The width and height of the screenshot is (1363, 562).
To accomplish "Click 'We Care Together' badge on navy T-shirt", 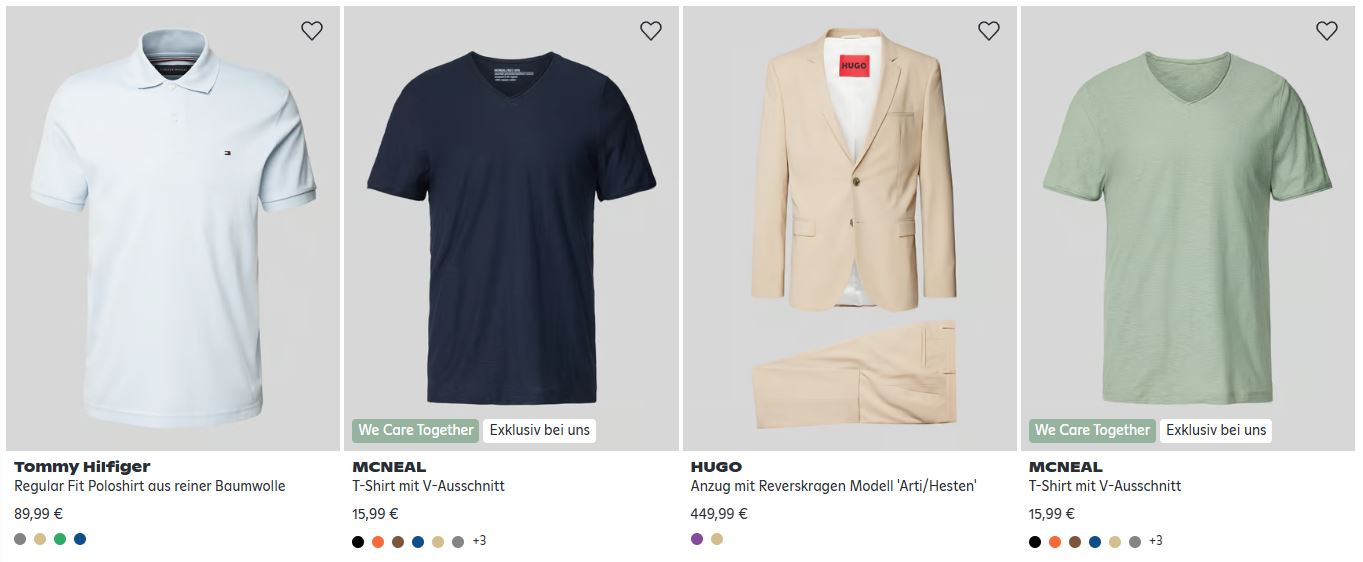I will pos(415,430).
